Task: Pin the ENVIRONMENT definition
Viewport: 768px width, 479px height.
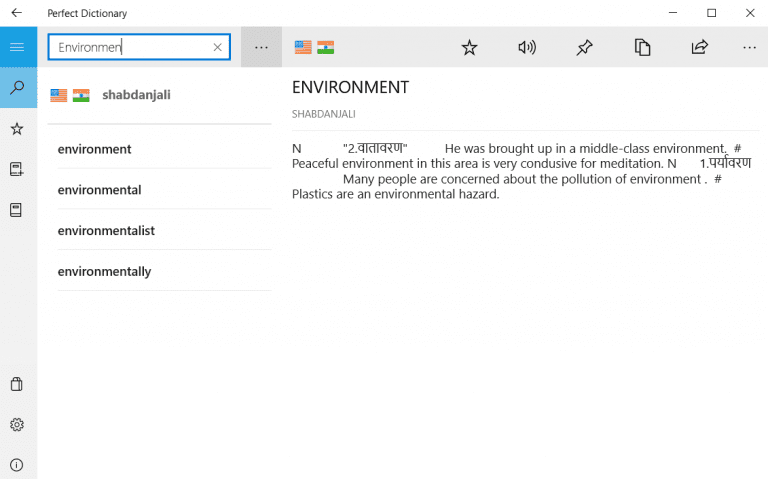Action: click(x=585, y=47)
